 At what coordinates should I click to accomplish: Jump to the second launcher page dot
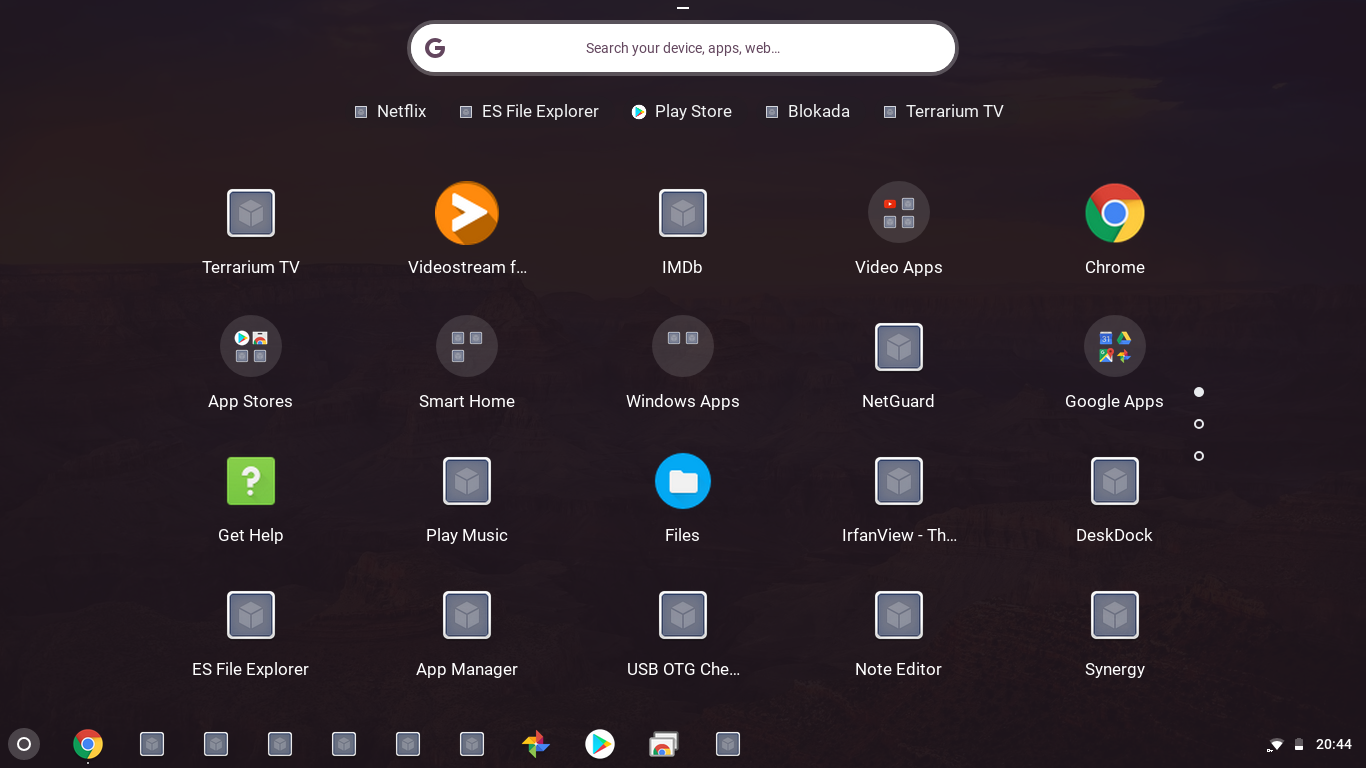(1198, 424)
